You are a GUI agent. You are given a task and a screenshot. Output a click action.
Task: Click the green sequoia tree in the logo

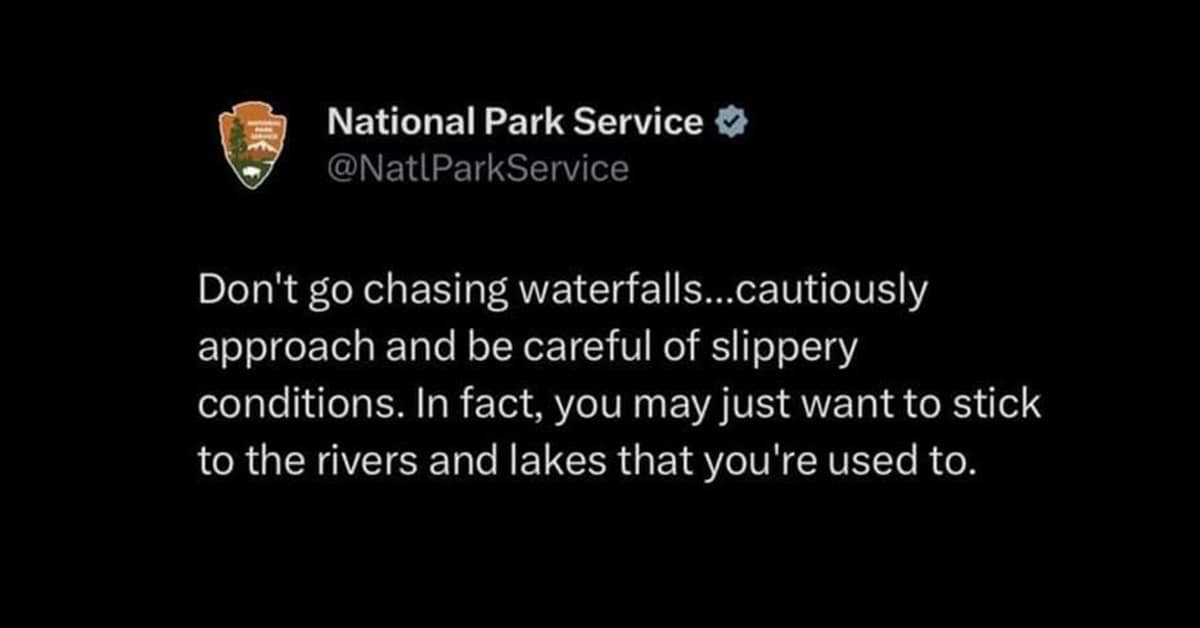pos(237,141)
